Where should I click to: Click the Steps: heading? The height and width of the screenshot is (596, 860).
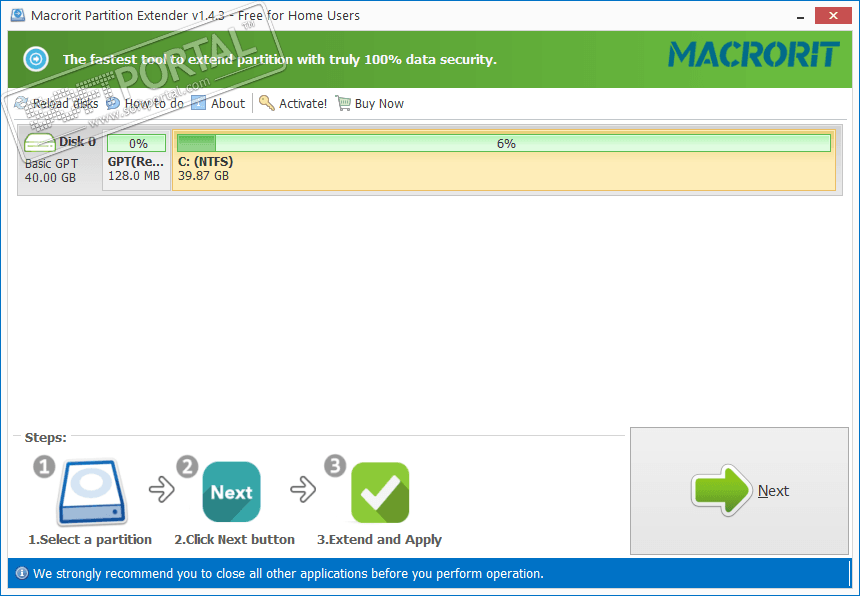(x=46, y=438)
